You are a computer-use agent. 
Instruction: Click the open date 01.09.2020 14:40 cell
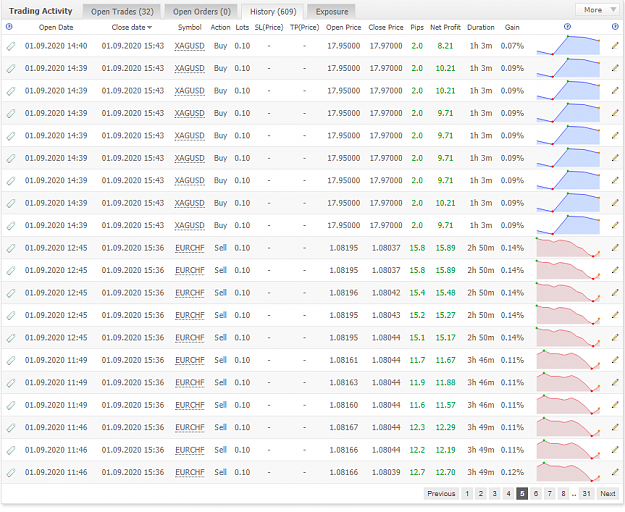tap(56, 46)
